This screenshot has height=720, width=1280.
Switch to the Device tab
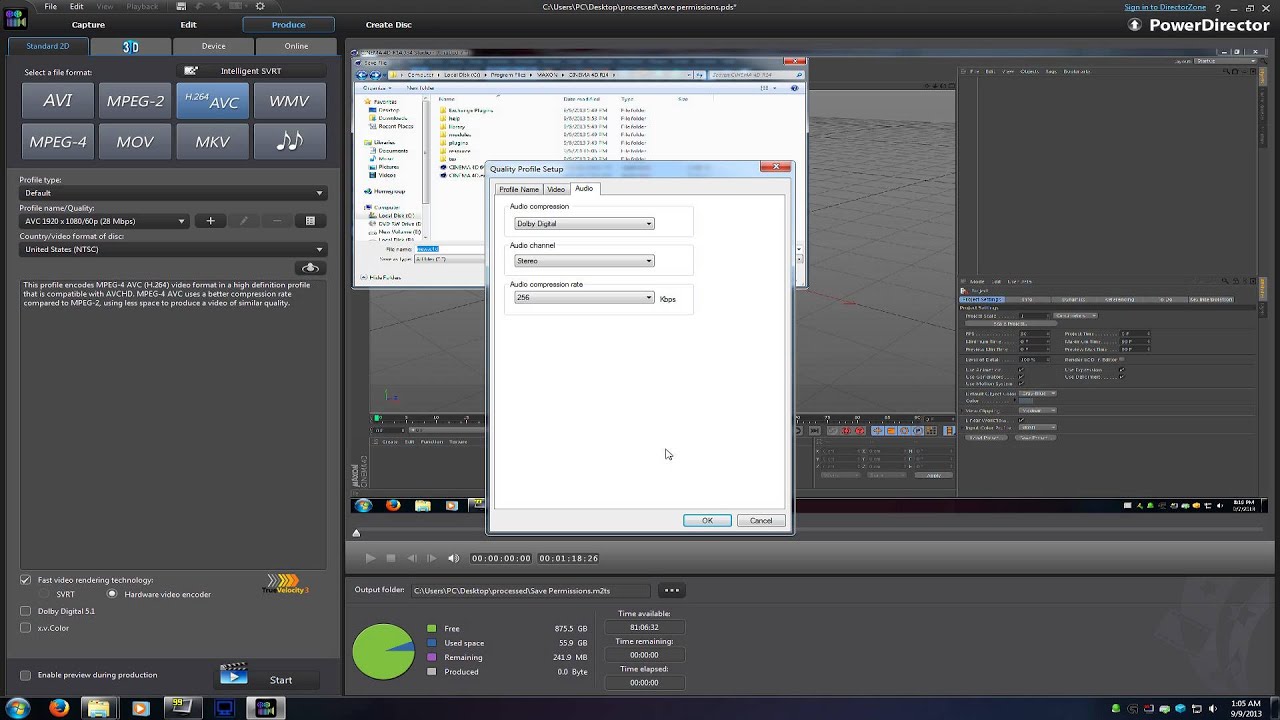coord(213,46)
